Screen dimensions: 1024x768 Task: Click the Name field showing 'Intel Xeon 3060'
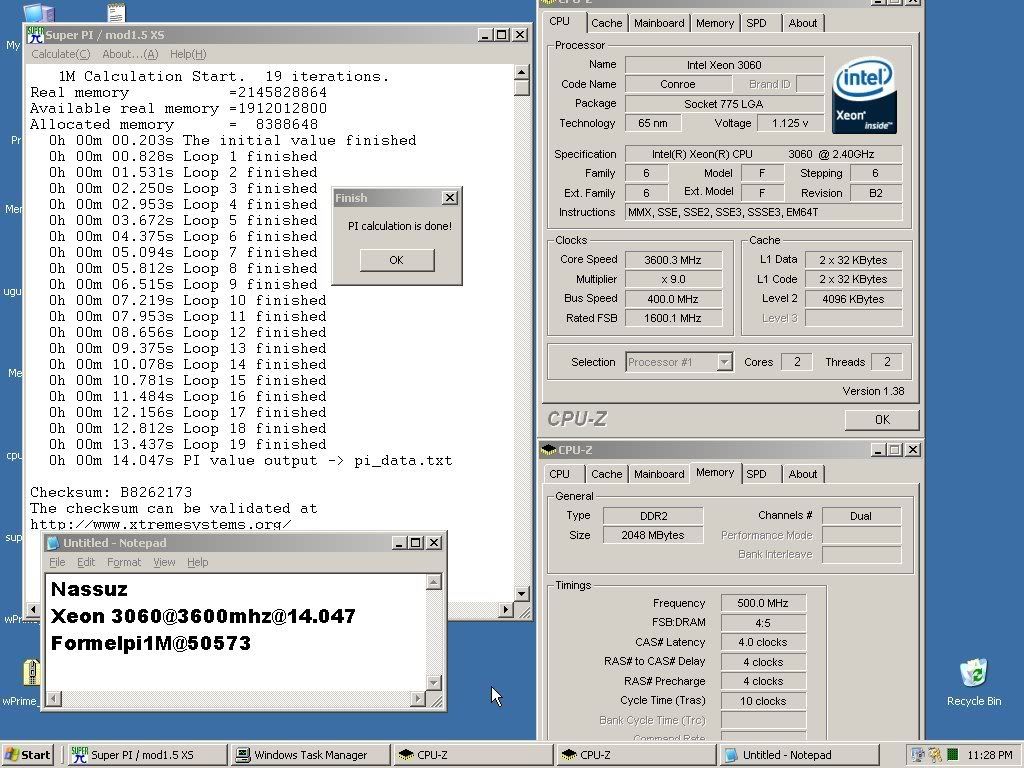724,65
